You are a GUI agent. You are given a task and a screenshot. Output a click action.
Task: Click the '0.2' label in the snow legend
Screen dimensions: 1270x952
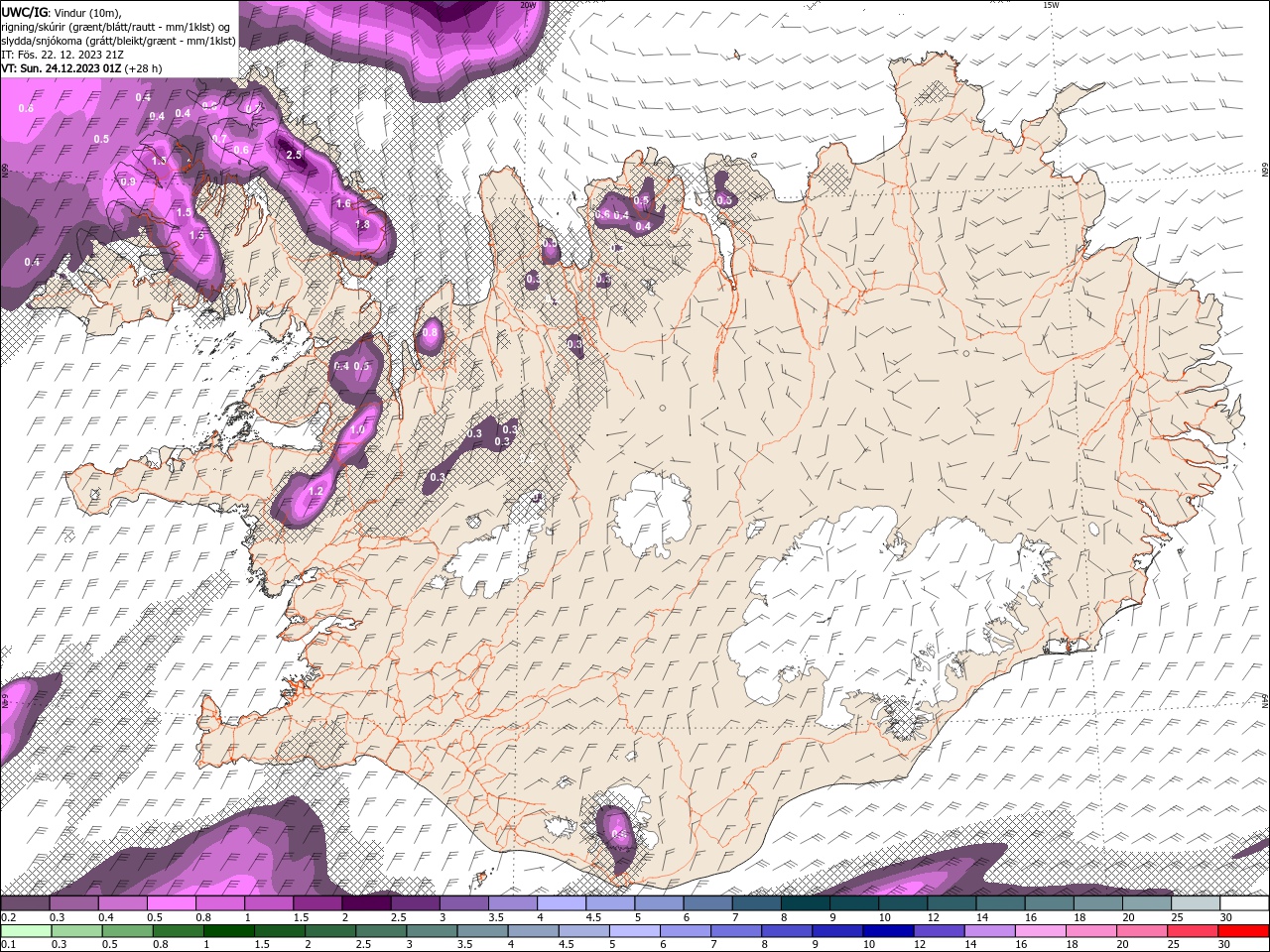(9, 917)
